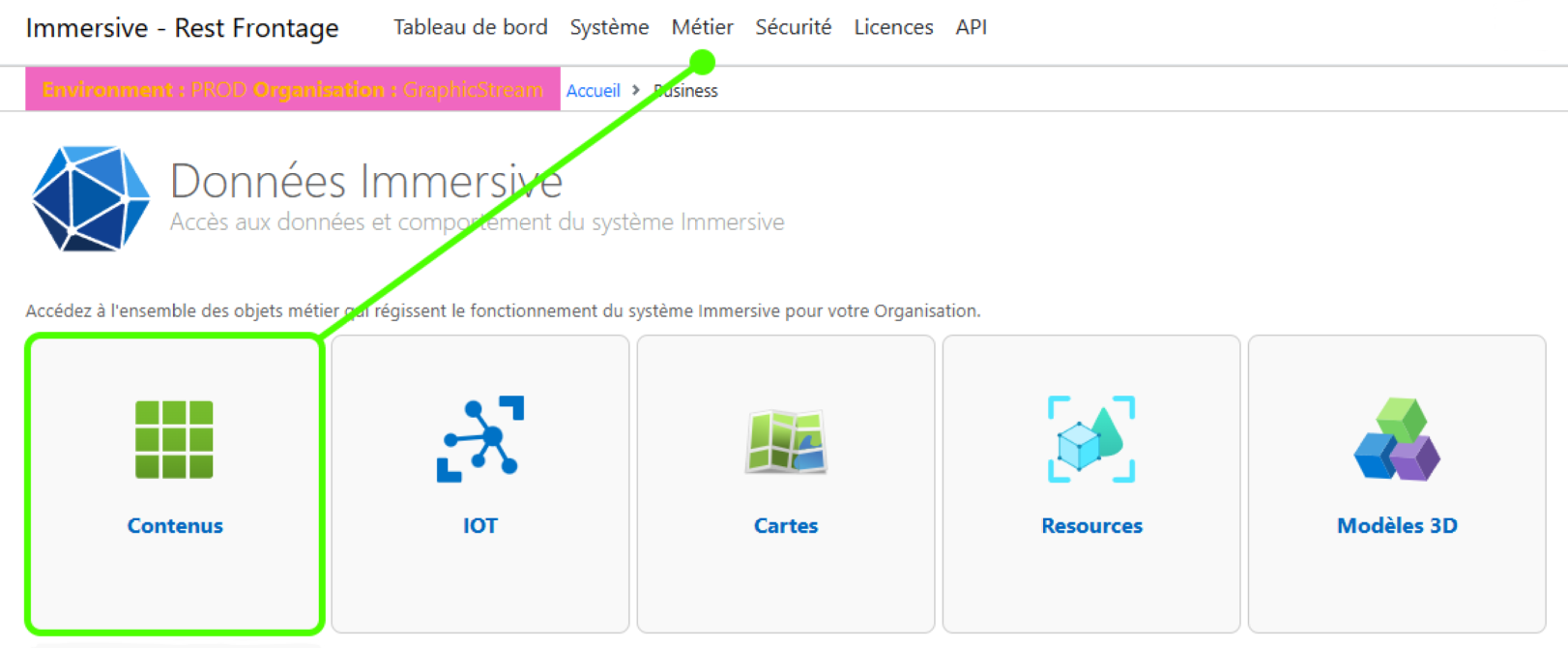The image size is (1568, 648).
Task: Open the Resources text link
Action: pos(1091,526)
